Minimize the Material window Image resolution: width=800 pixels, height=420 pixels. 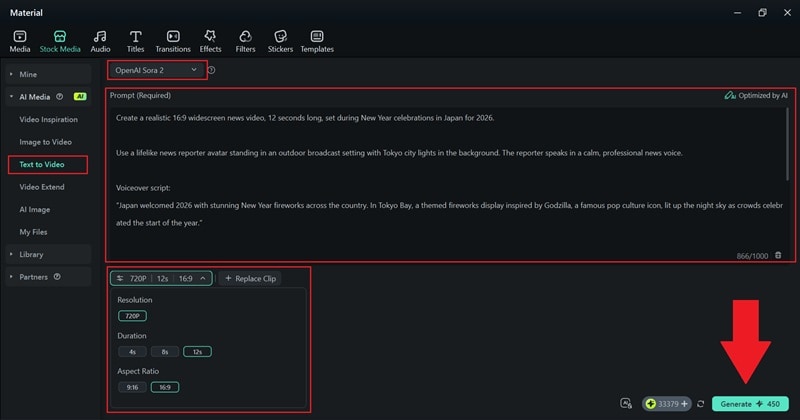[737, 12]
